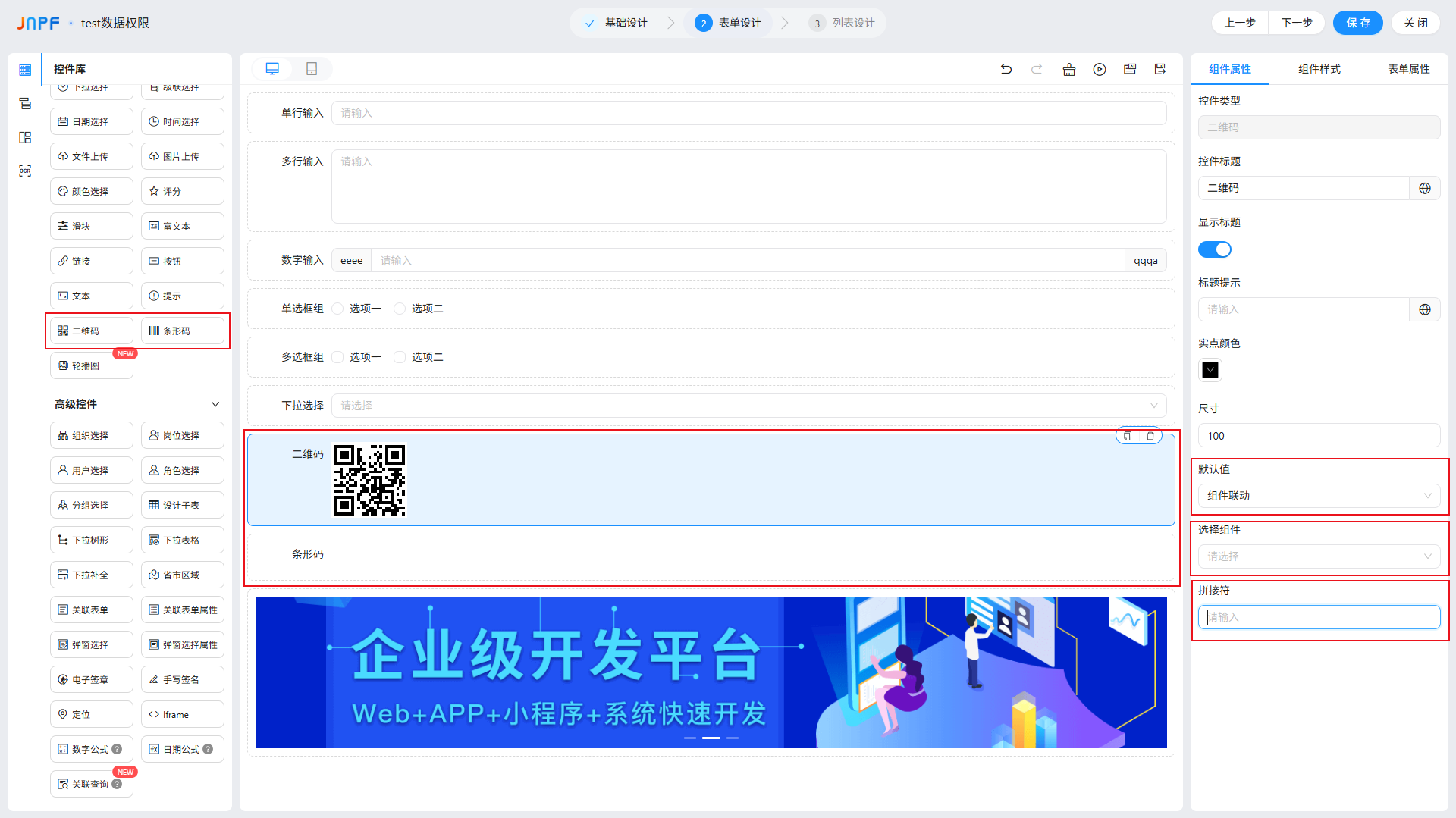The width and height of the screenshot is (1456, 818).
Task: Switch to the 组件样式 tab
Action: pyautogui.click(x=1318, y=69)
